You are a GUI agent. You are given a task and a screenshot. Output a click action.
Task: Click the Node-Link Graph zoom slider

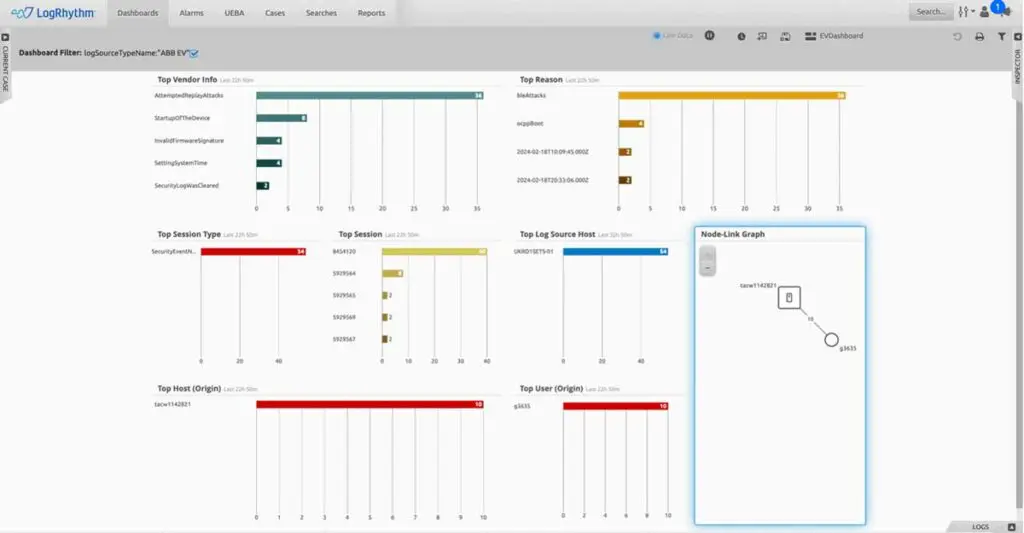point(707,262)
